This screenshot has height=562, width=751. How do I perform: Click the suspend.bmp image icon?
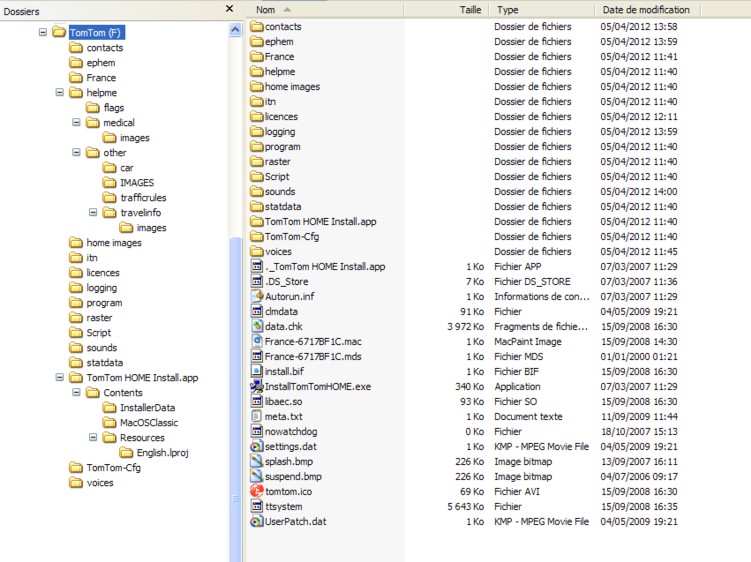coord(257,476)
